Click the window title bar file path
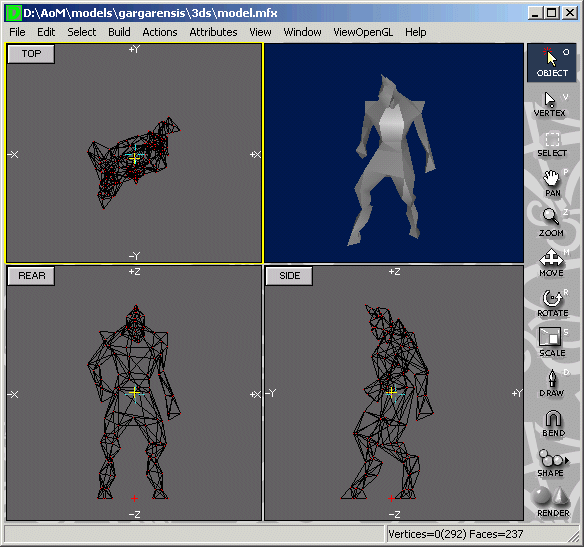 coord(150,13)
